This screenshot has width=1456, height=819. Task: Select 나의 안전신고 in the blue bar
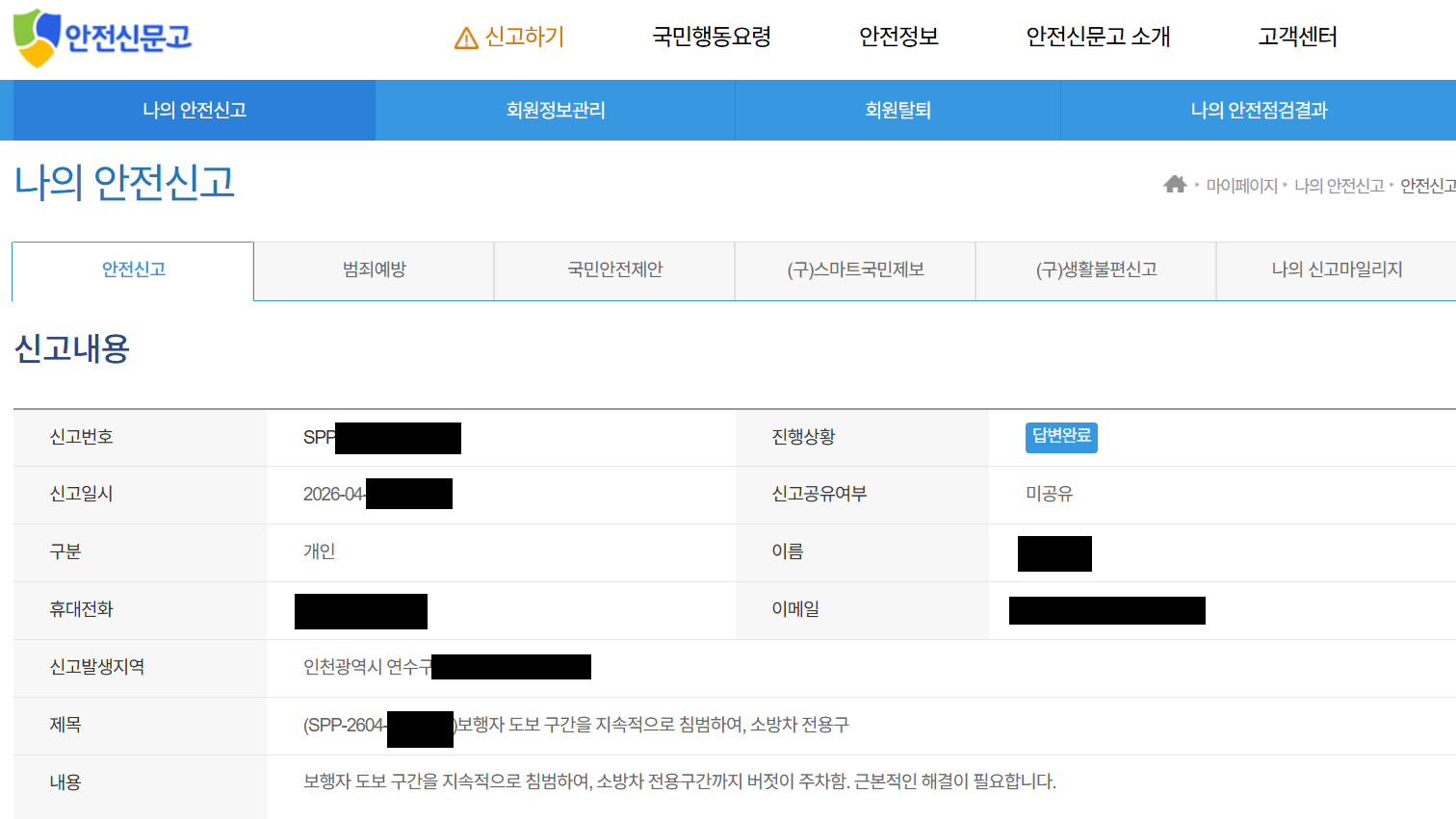pyautogui.click(x=195, y=110)
